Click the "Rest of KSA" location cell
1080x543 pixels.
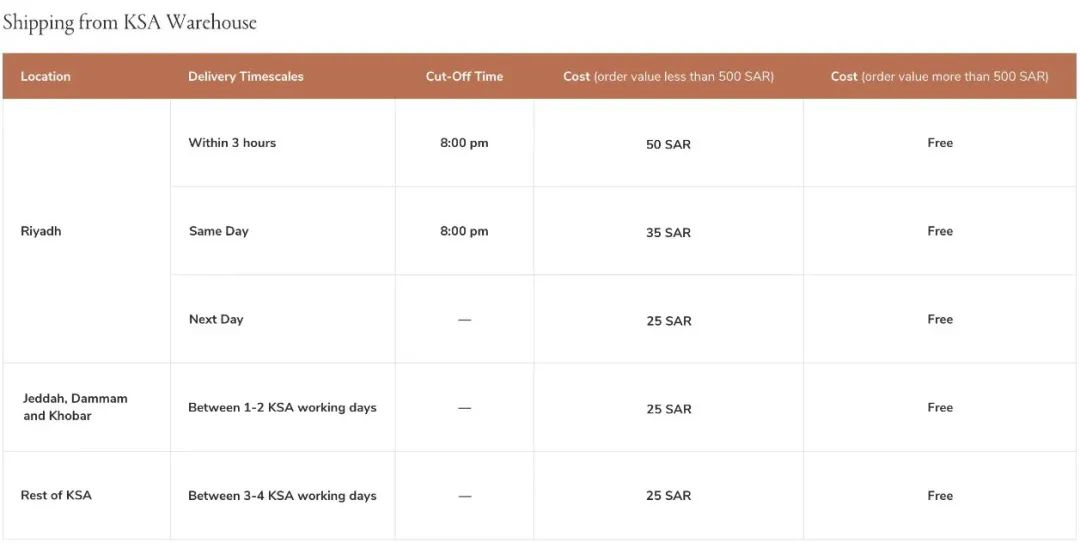coord(56,495)
